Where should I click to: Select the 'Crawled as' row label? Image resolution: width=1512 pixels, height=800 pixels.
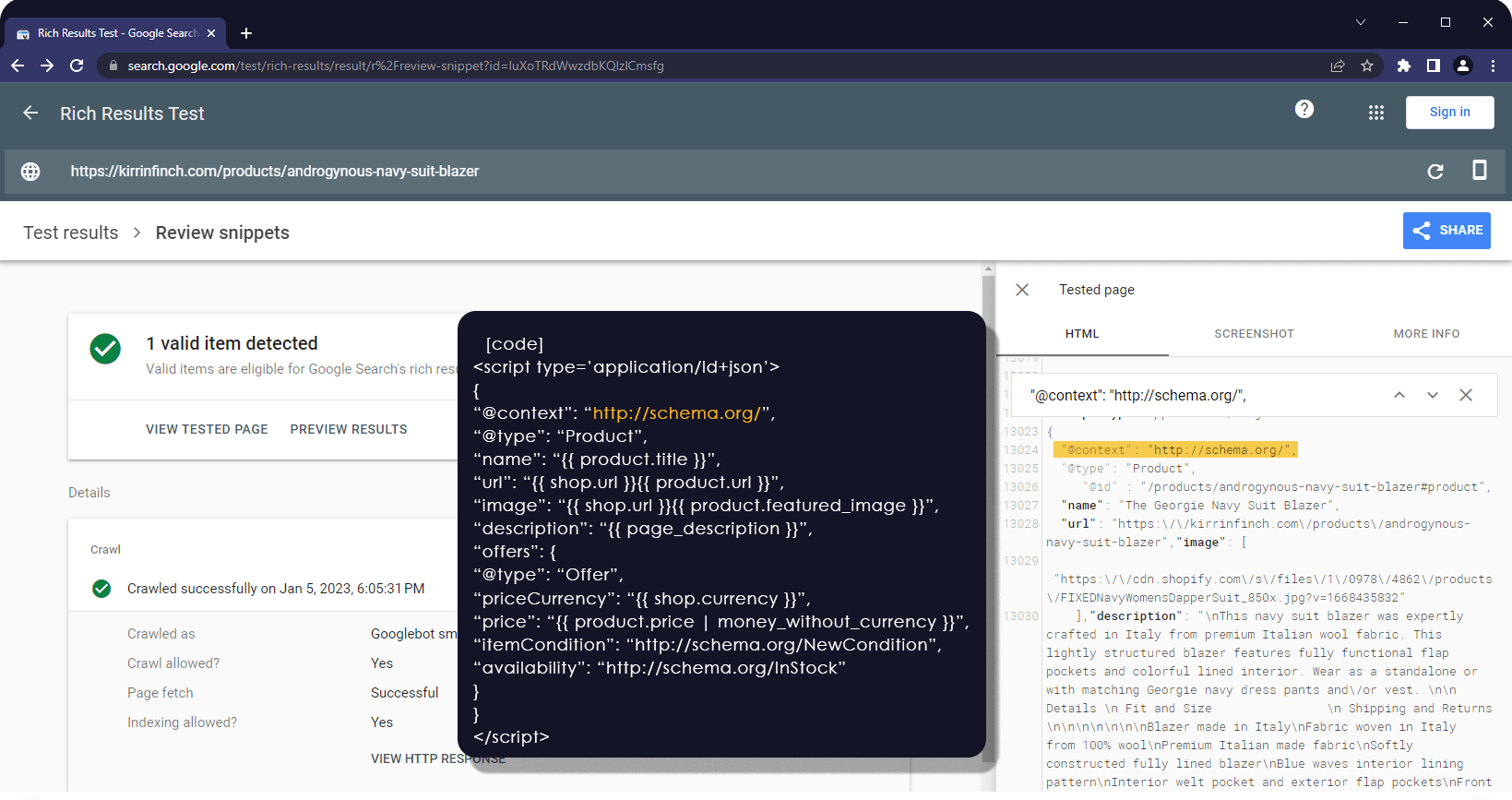tap(161, 634)
